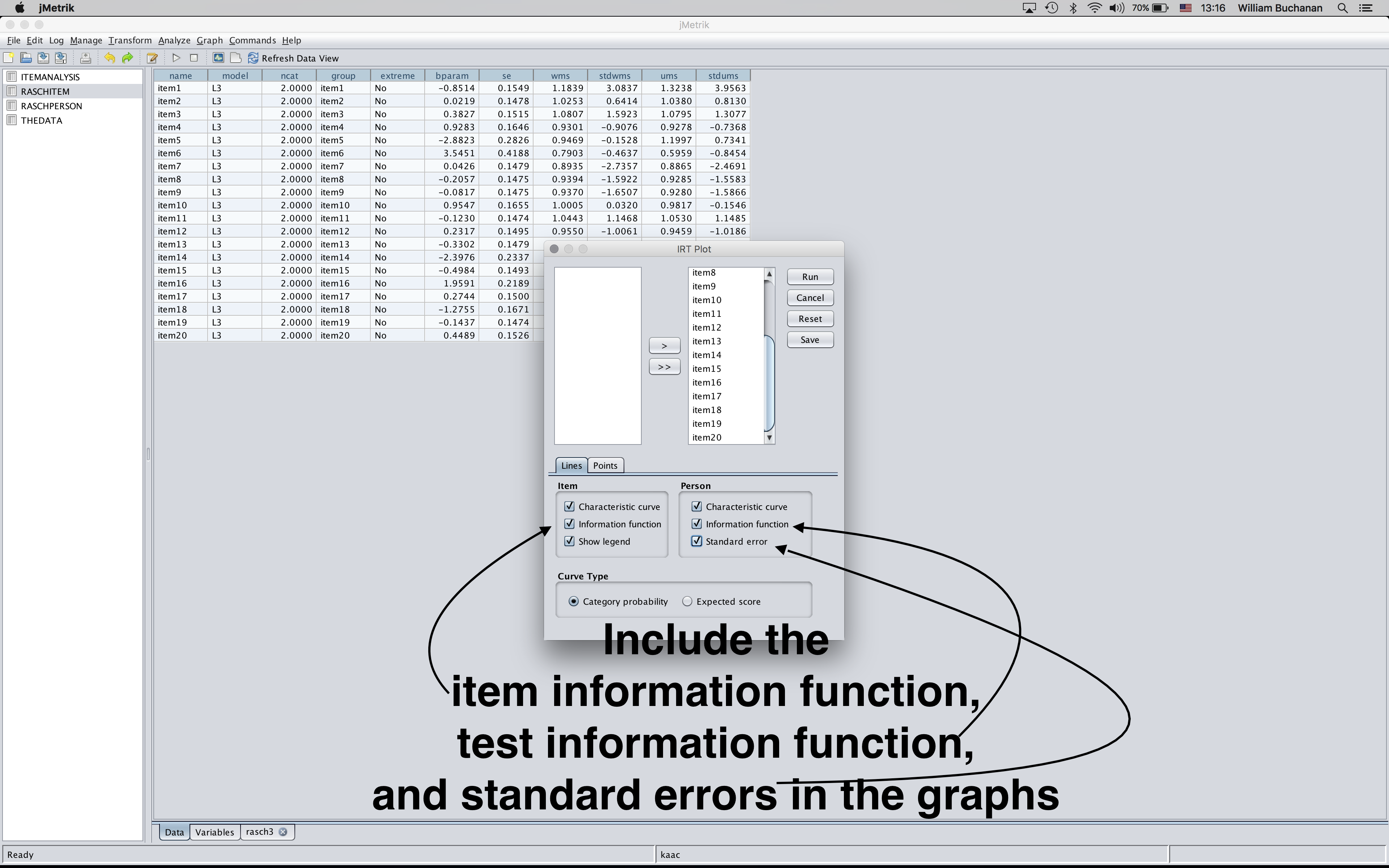Click the Run button in IRT Plot
Viewport: 1389px width, 868px height.
click(811, 277)
